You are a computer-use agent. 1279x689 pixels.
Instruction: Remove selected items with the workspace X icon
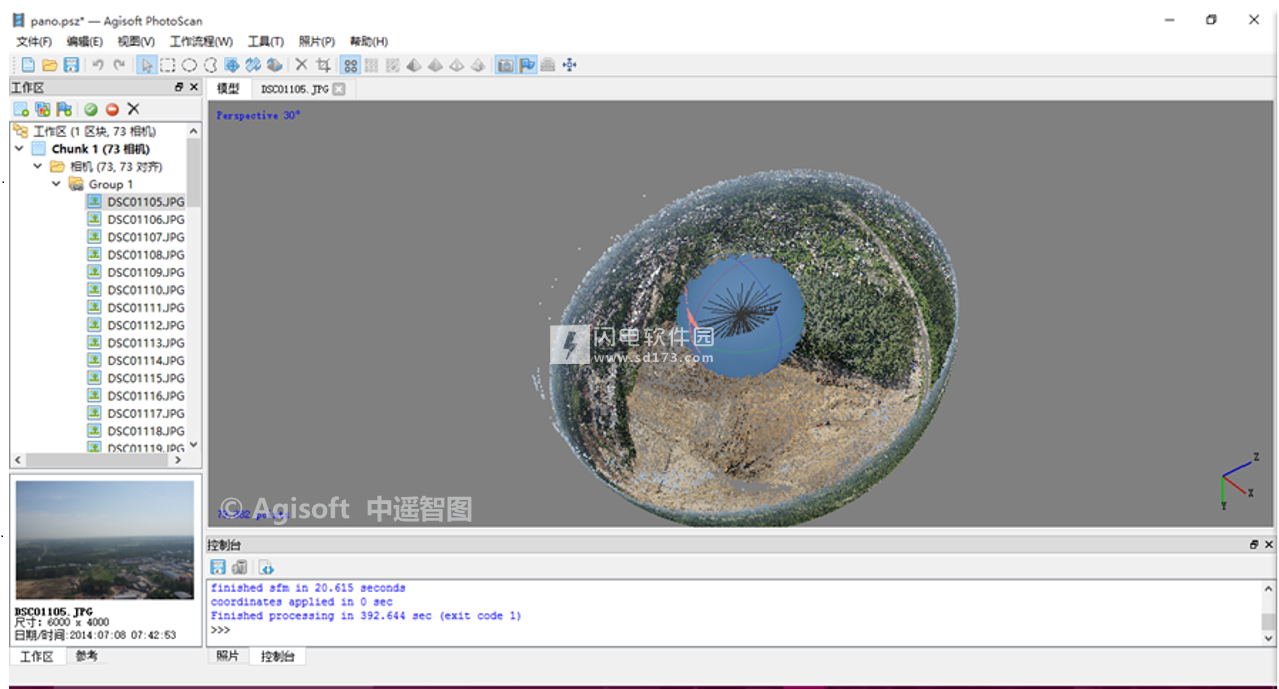[x=133, y=109]
